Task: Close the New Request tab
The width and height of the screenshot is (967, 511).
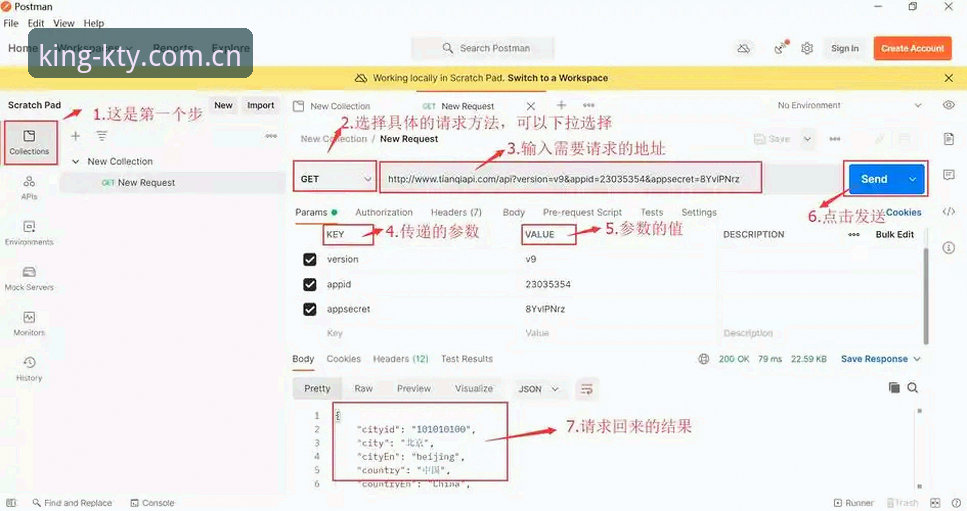Action: (x=530, y=106)
